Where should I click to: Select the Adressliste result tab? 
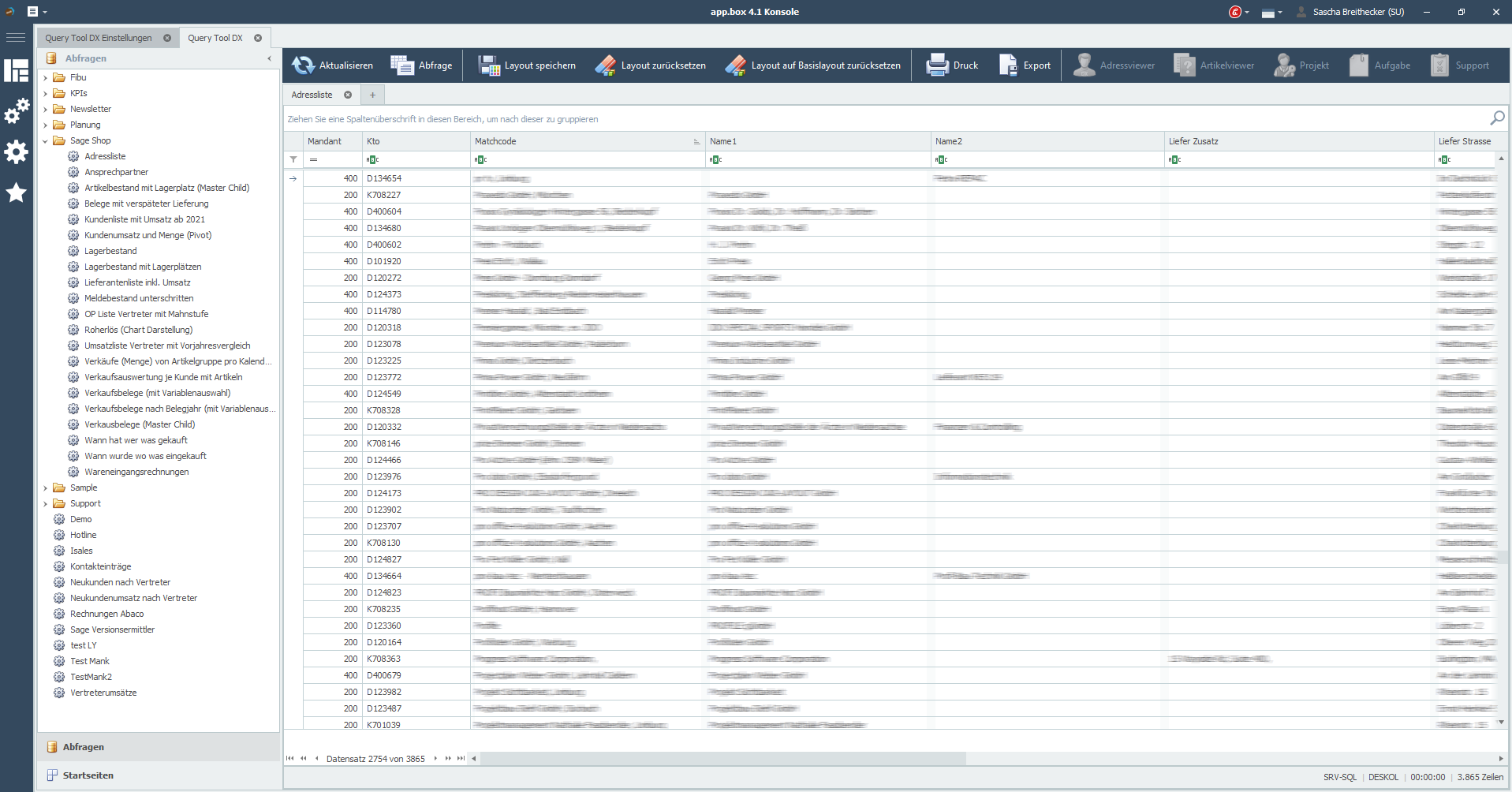[x=312, y=95]
